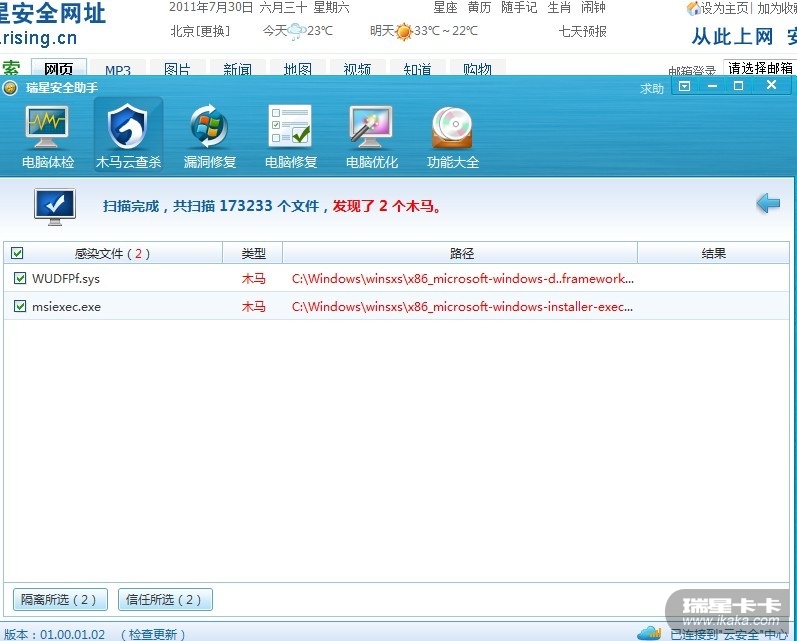Sort by 类型 column header

[x=253, y=253]
